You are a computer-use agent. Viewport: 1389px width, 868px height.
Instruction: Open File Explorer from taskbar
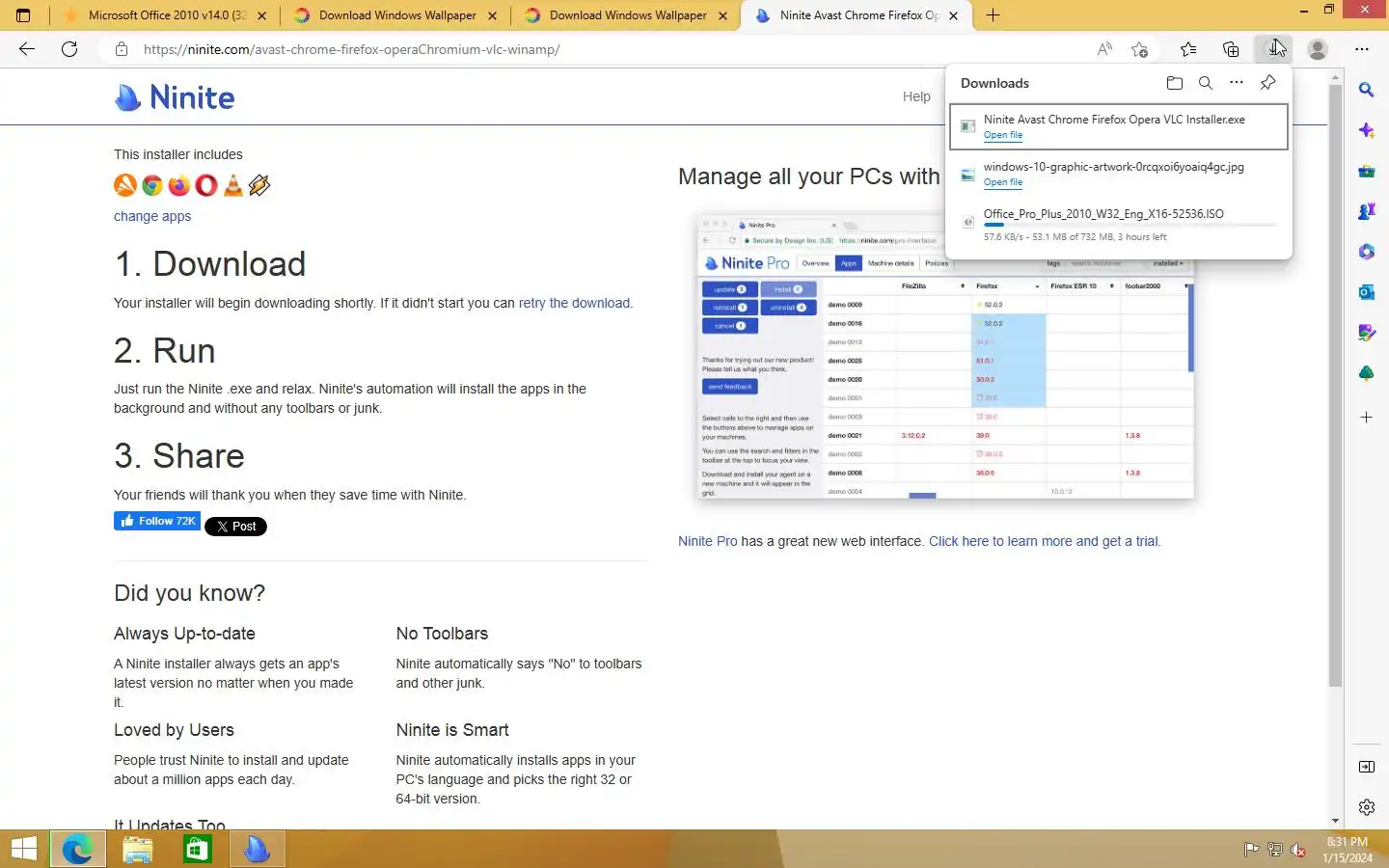click(x=138, y=849)
